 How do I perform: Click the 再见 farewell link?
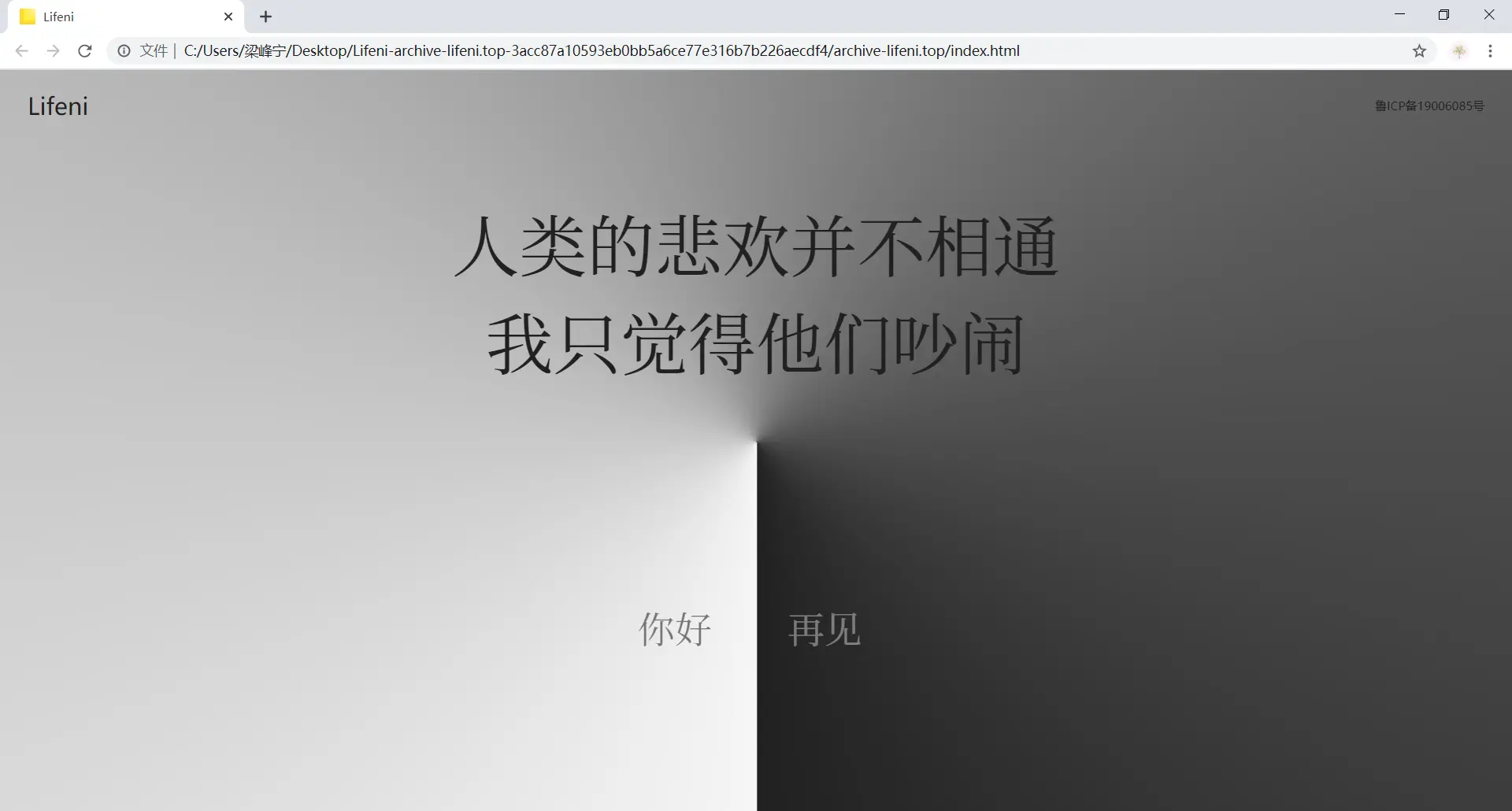point(824,630)
